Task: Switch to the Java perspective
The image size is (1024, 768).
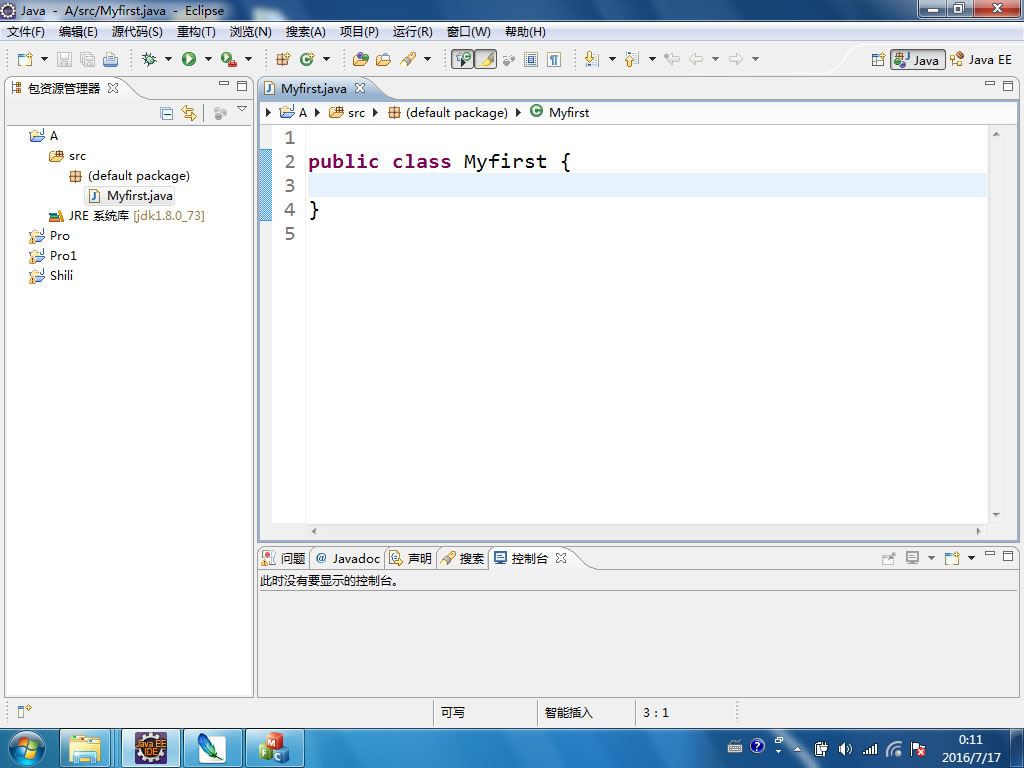Action: tap(918, 59)
